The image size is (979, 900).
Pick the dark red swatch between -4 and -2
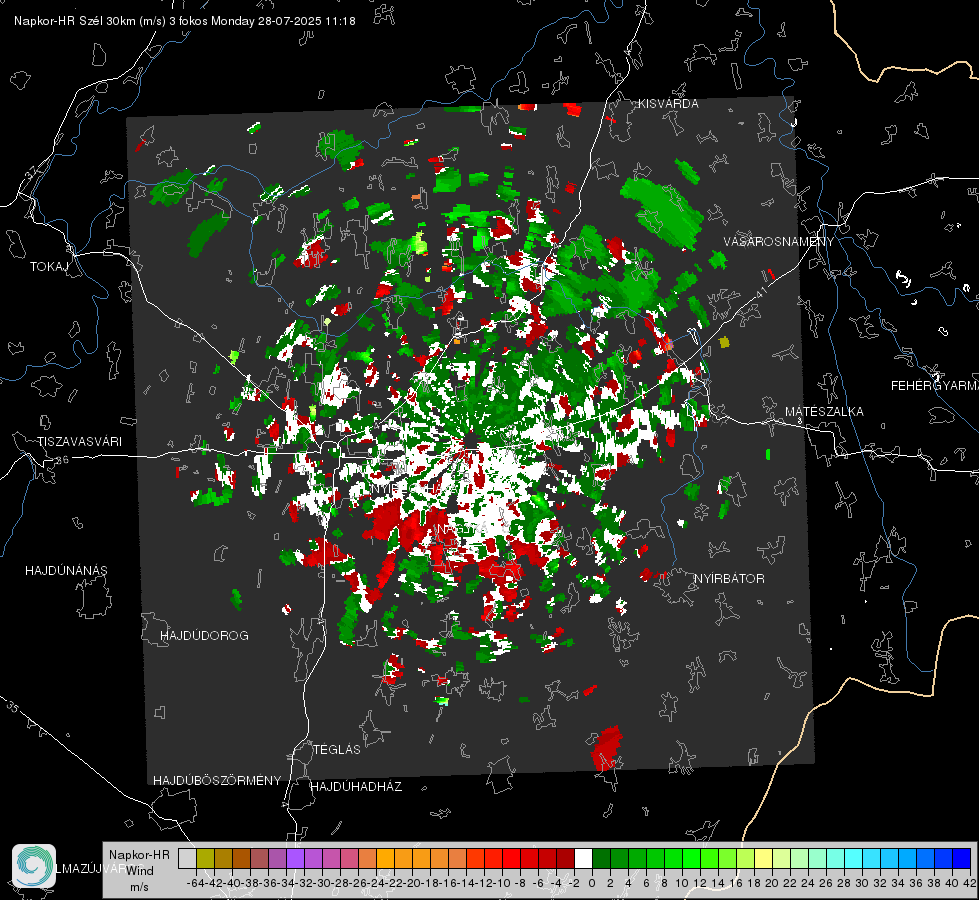click(565, 858)
